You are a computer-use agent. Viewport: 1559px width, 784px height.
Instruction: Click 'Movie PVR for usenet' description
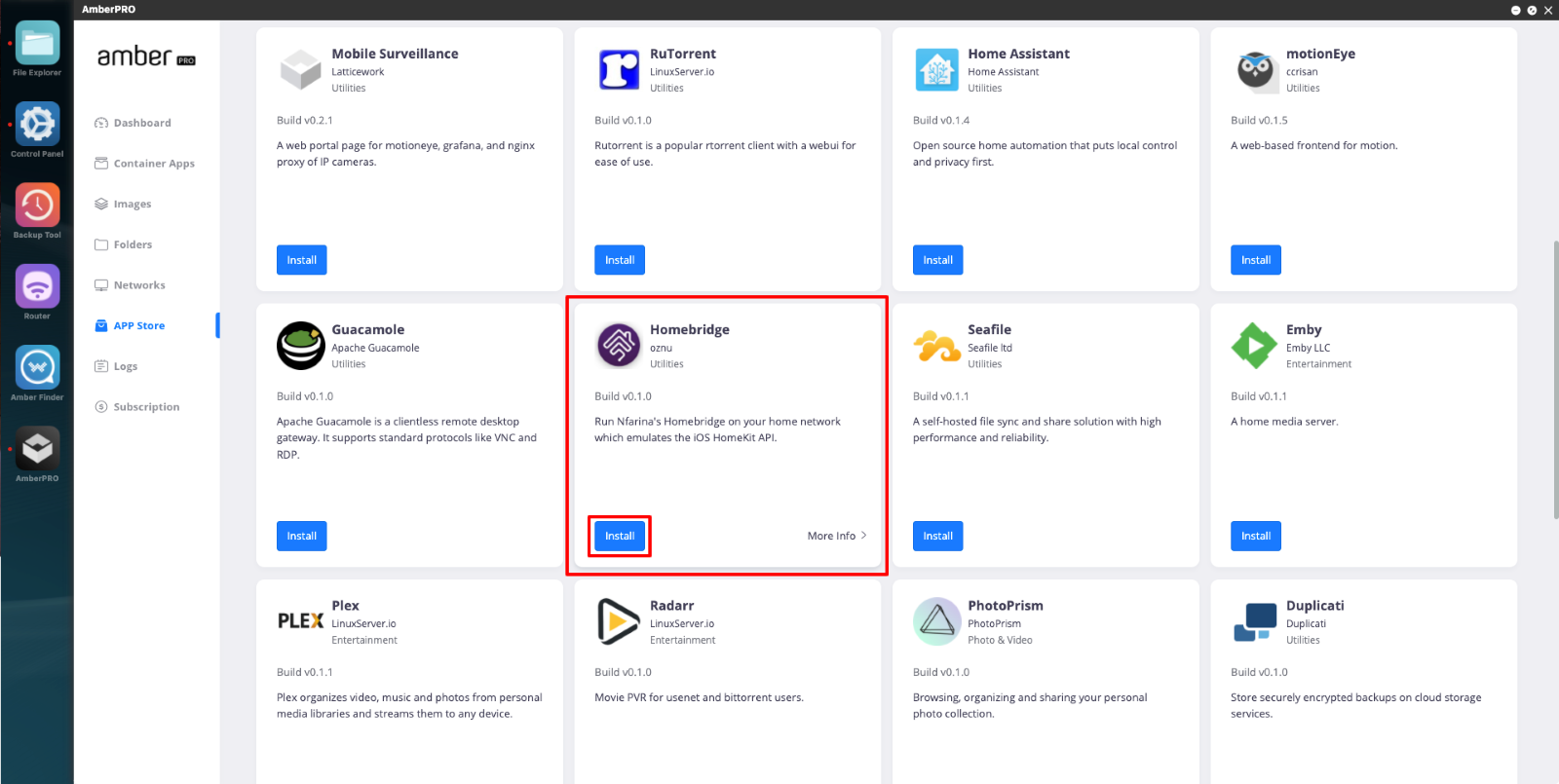point(699,697)
